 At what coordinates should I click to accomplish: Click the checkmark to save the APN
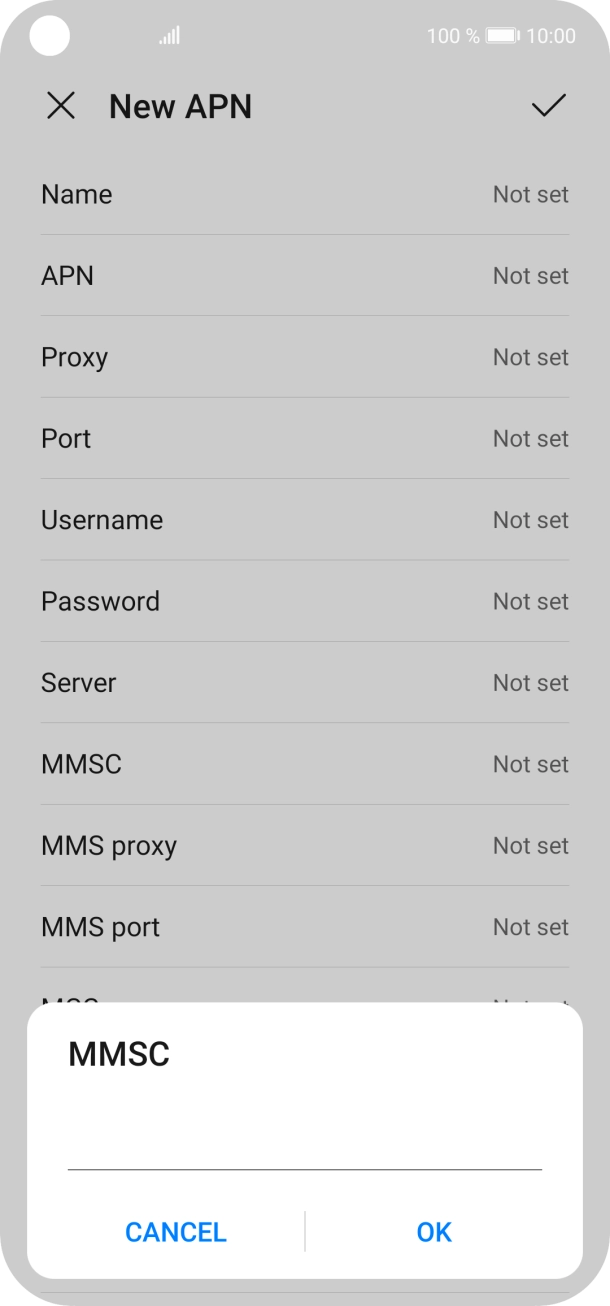point(547,106)
